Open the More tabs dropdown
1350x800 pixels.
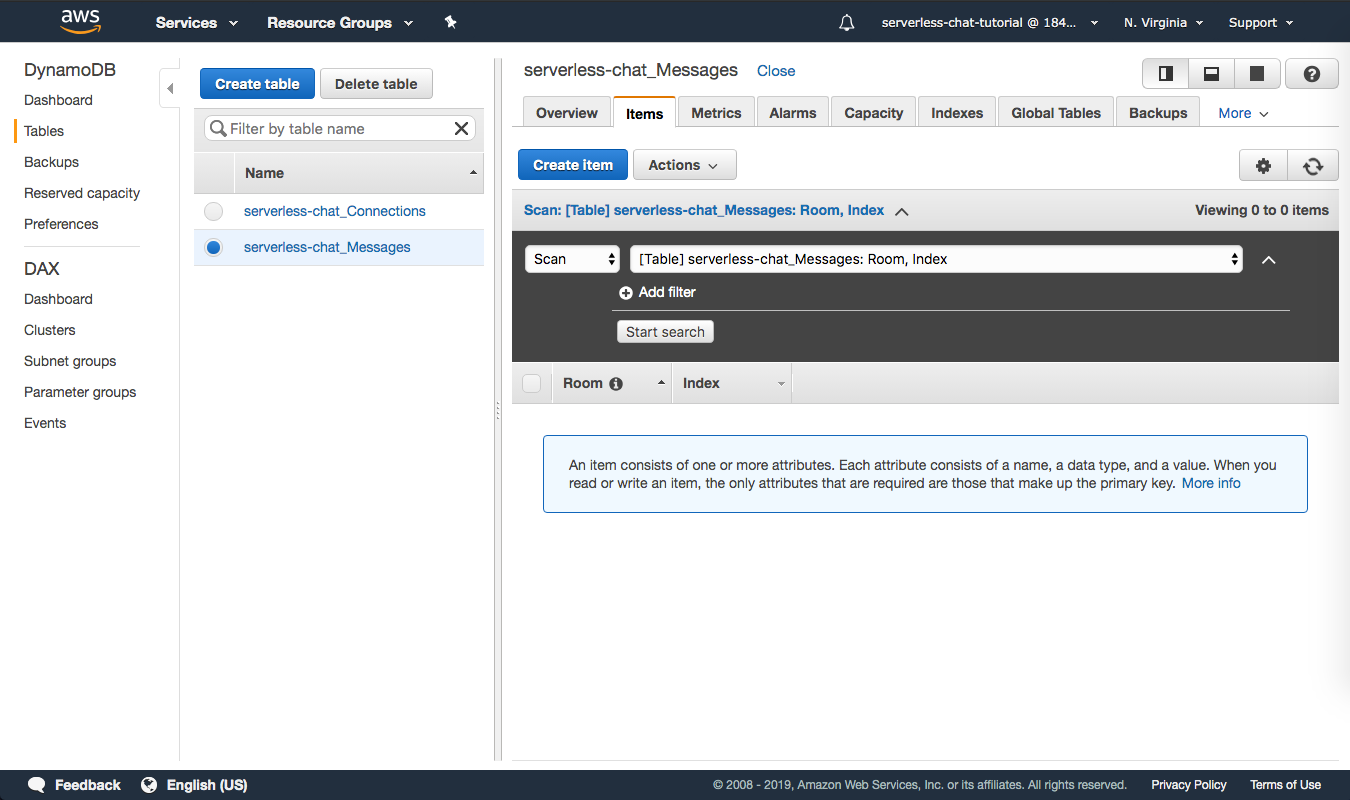tap(1243, 113)
